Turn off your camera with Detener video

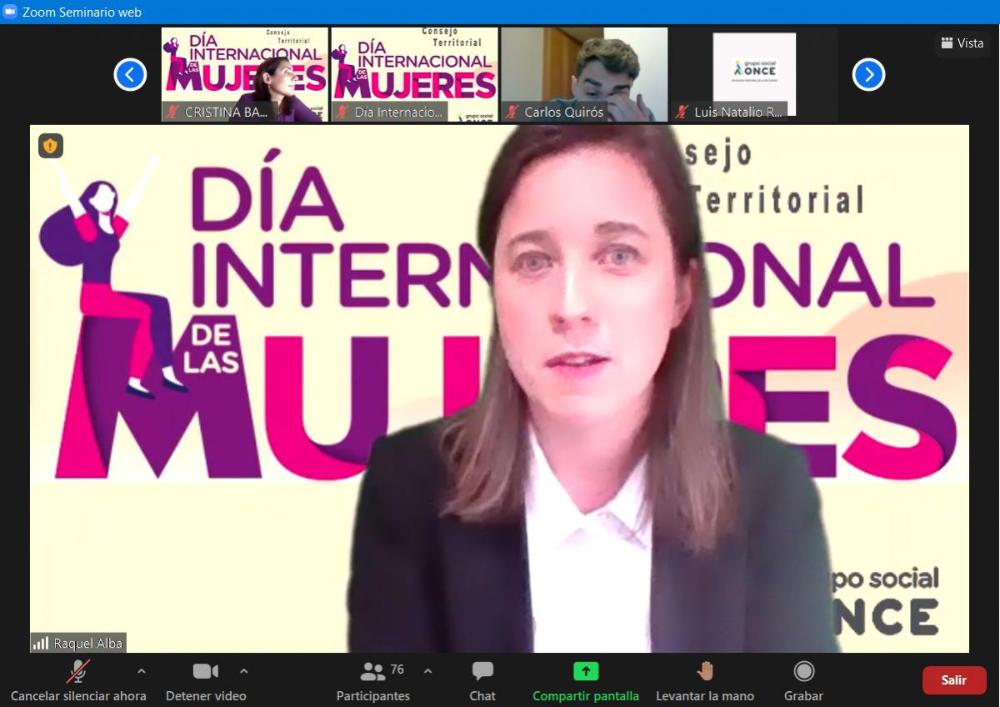click(x=205, y=671)
